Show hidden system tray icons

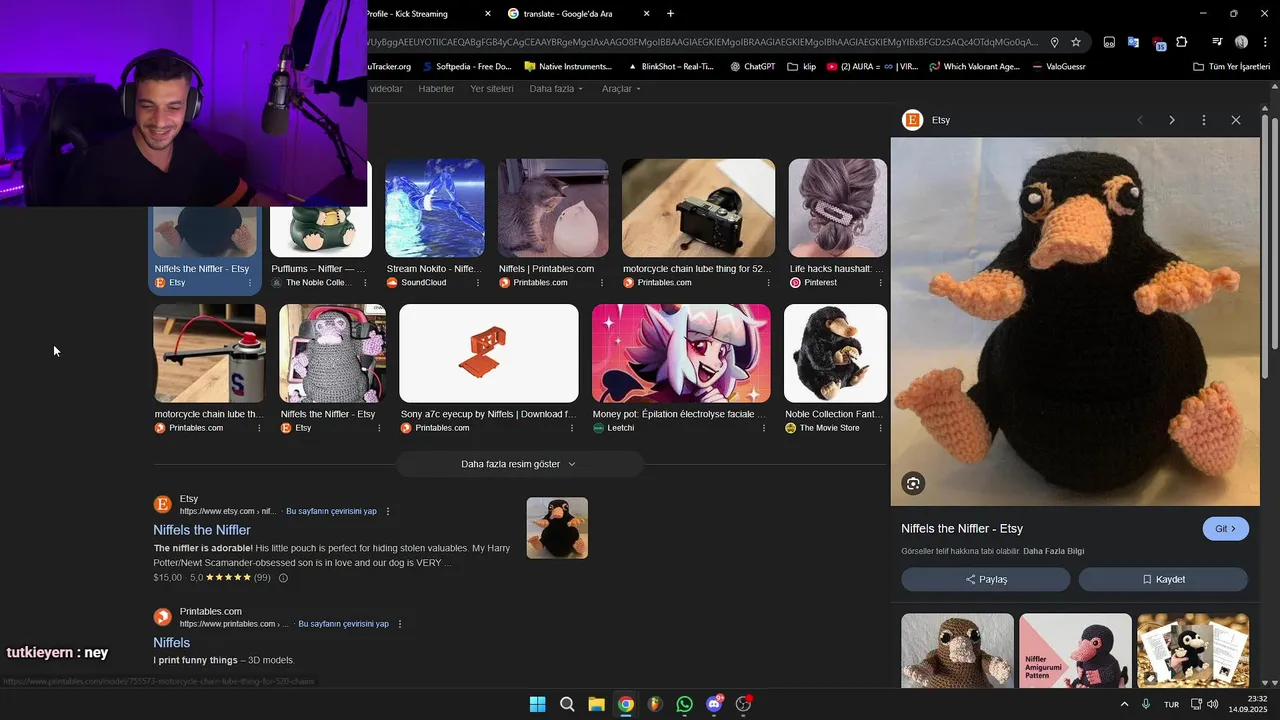[1124, 704]
